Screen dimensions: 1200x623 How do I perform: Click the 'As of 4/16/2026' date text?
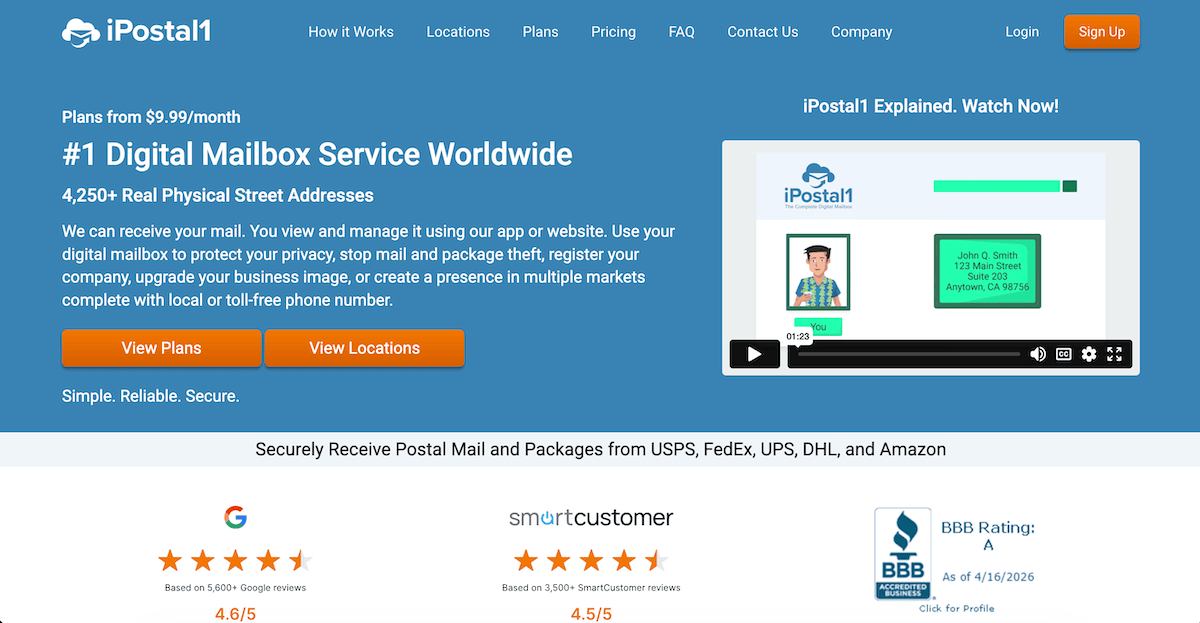pos(988,578)
